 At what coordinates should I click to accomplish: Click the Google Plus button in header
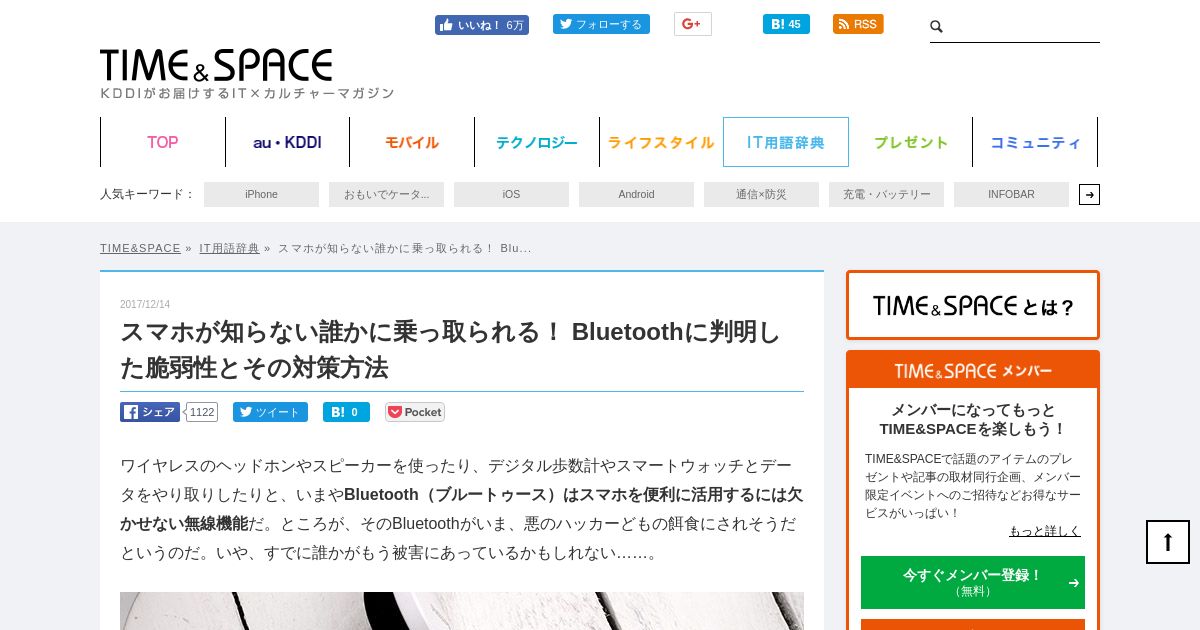click(x=692, y=24)
